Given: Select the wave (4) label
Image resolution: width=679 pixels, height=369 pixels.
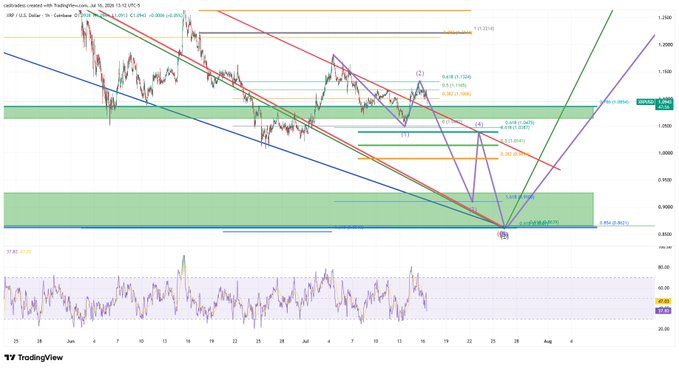Looking at the screenshot, I should [x=479, y=124].
